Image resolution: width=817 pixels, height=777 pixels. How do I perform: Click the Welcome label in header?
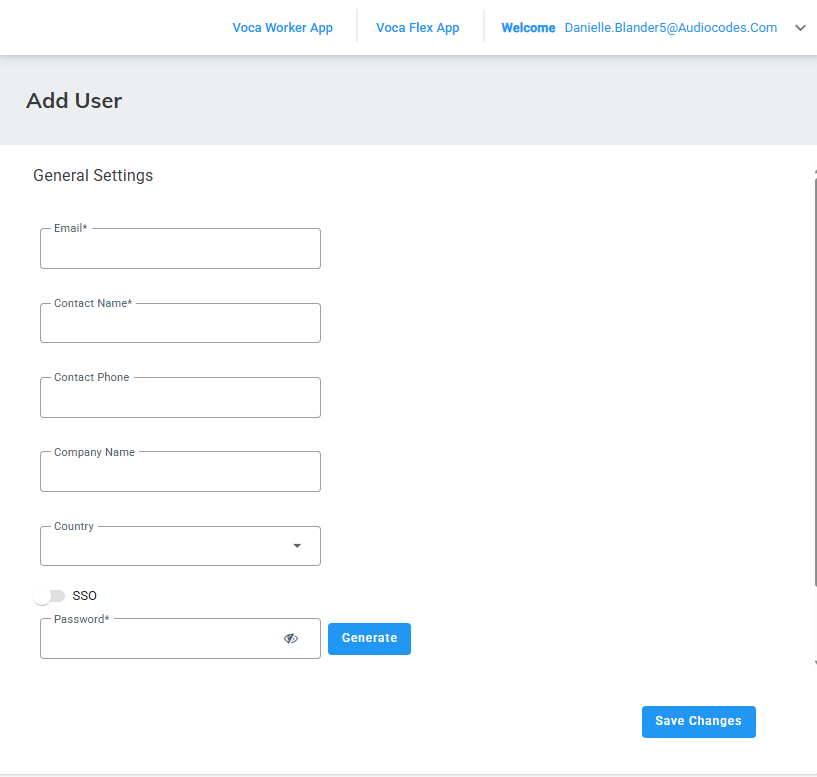(x=528, y=28)
